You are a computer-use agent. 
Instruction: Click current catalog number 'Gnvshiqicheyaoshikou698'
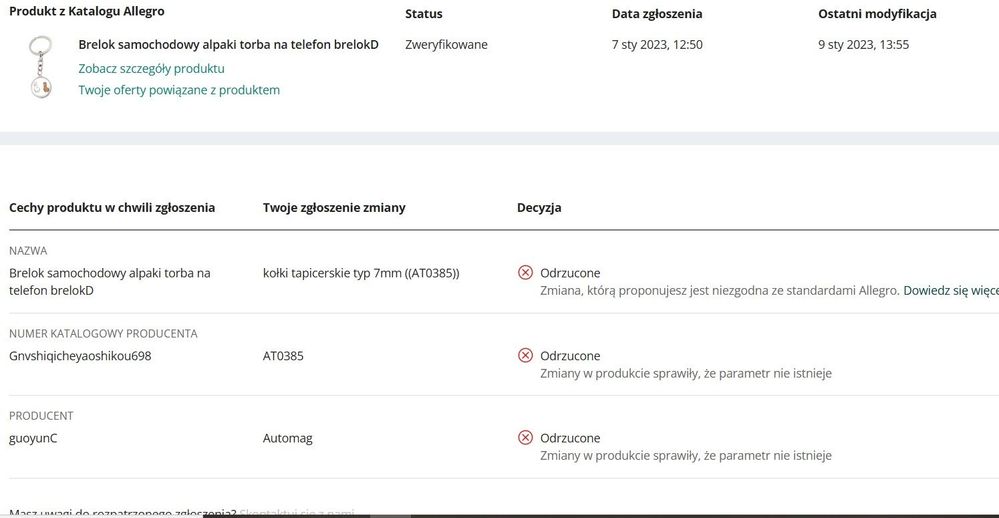[80, 356]
